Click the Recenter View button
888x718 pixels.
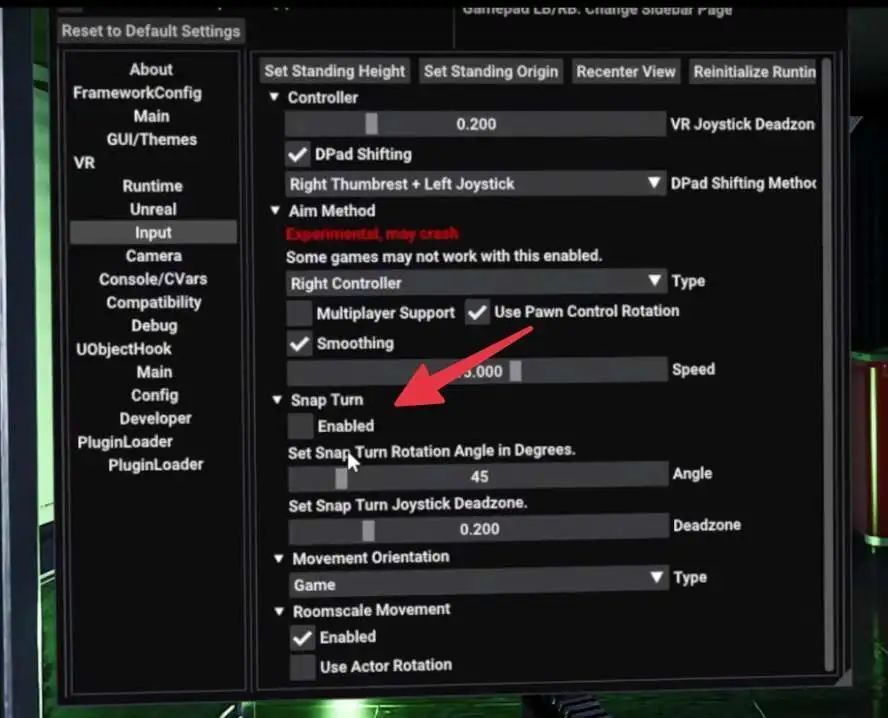625,71
